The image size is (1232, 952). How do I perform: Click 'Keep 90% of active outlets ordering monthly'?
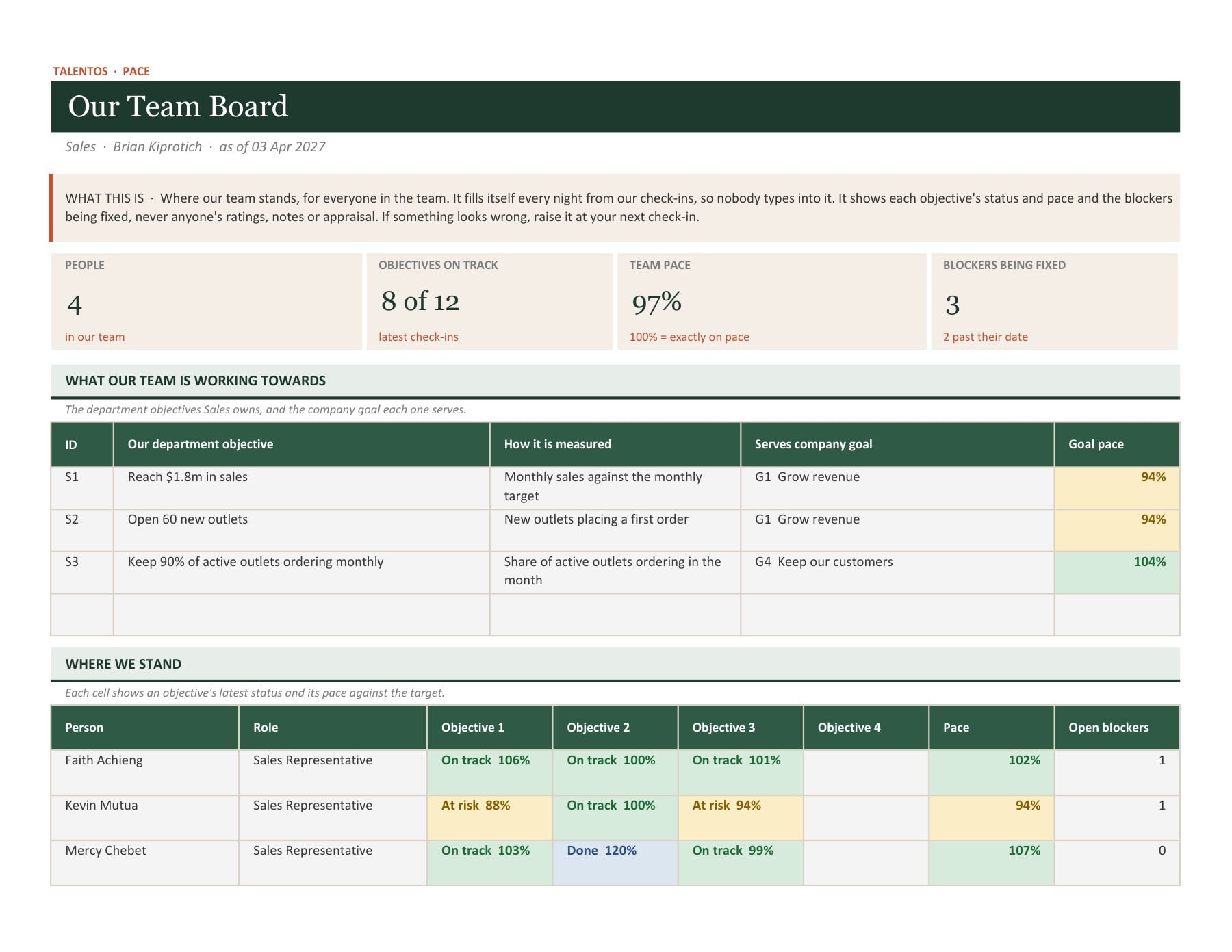pos(302,573)
